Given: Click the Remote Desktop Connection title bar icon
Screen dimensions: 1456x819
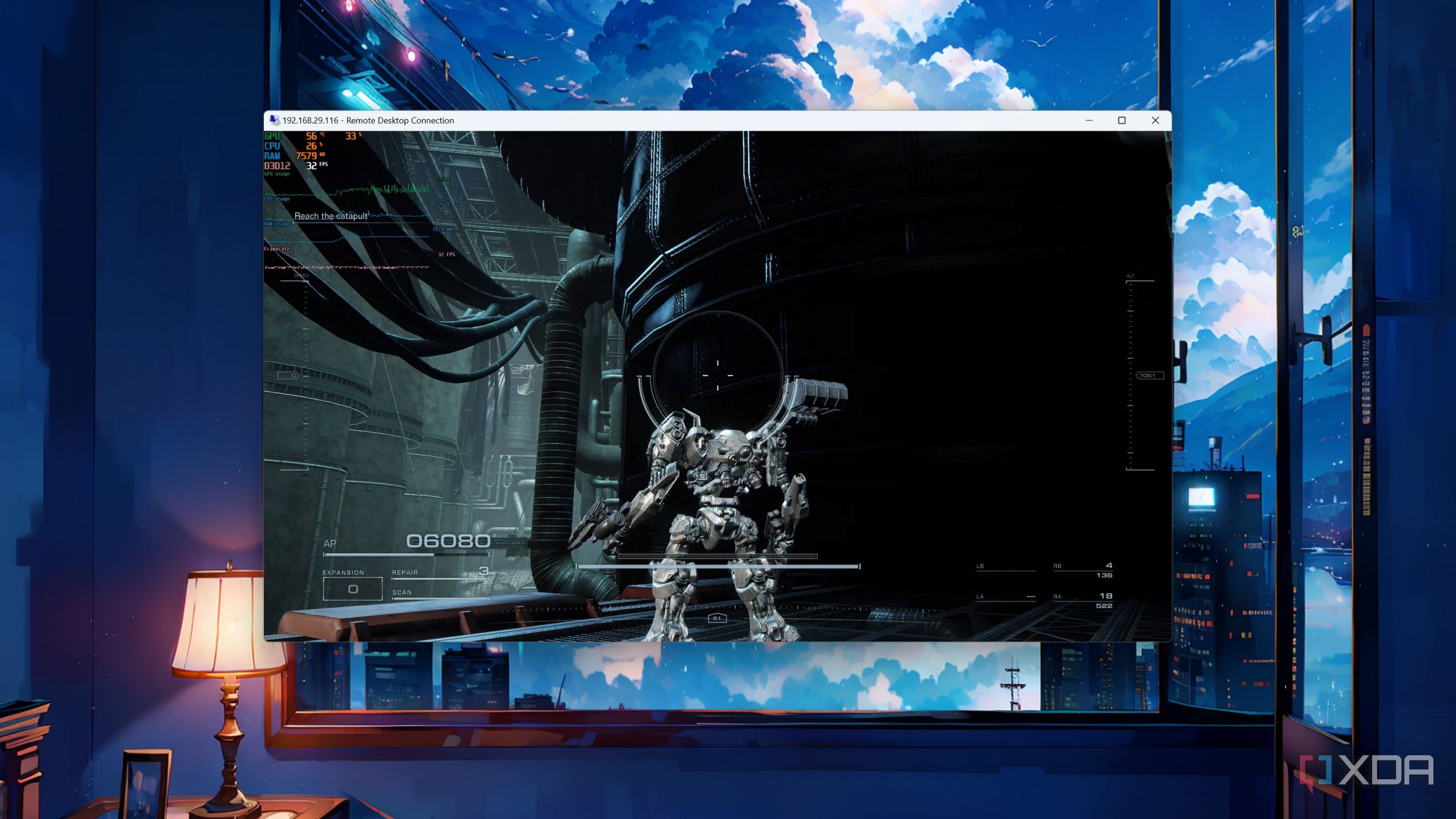Looking at the screenshot, I should (x=274, y=120).
